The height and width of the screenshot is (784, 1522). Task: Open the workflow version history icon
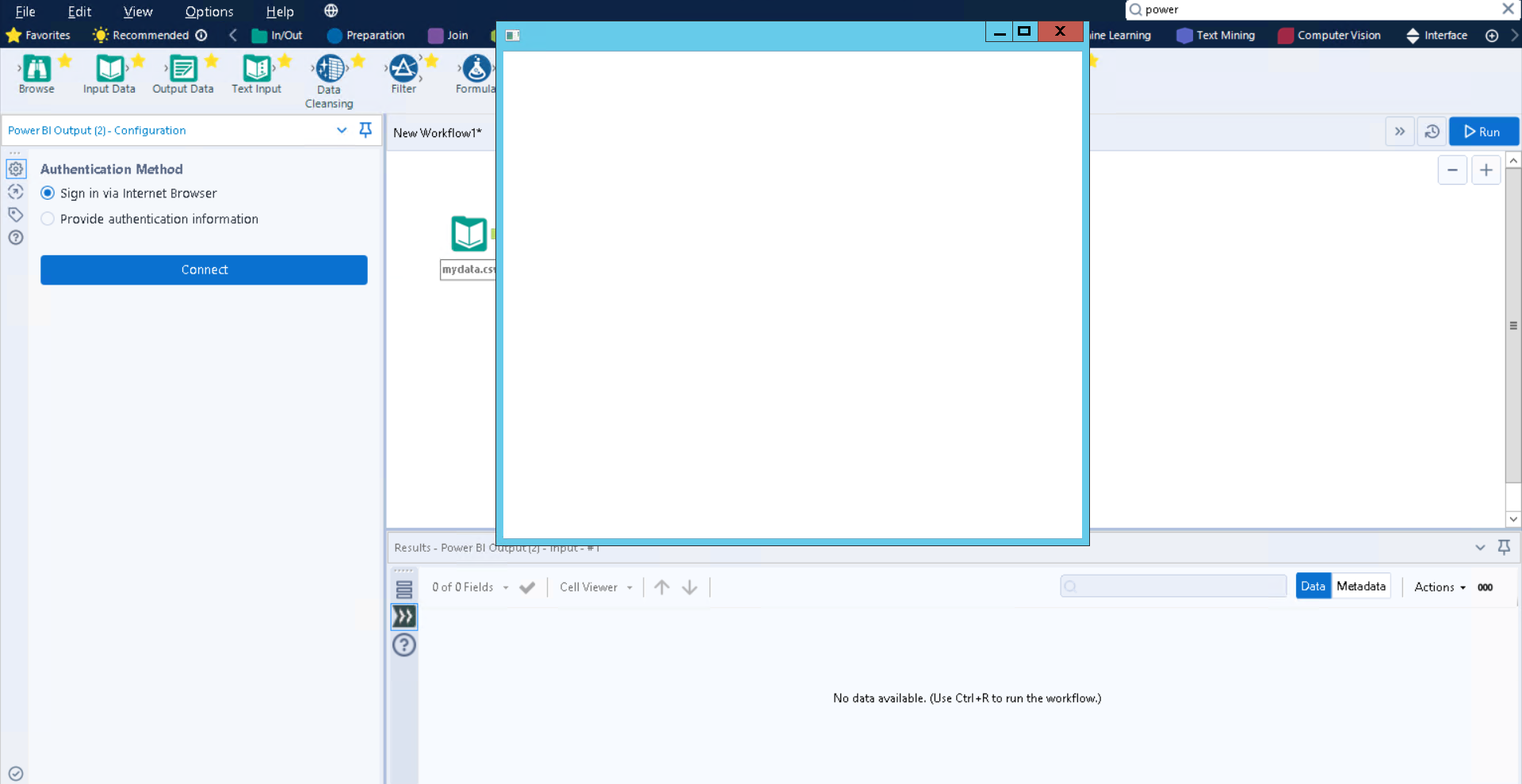(x=1432, y=131)
